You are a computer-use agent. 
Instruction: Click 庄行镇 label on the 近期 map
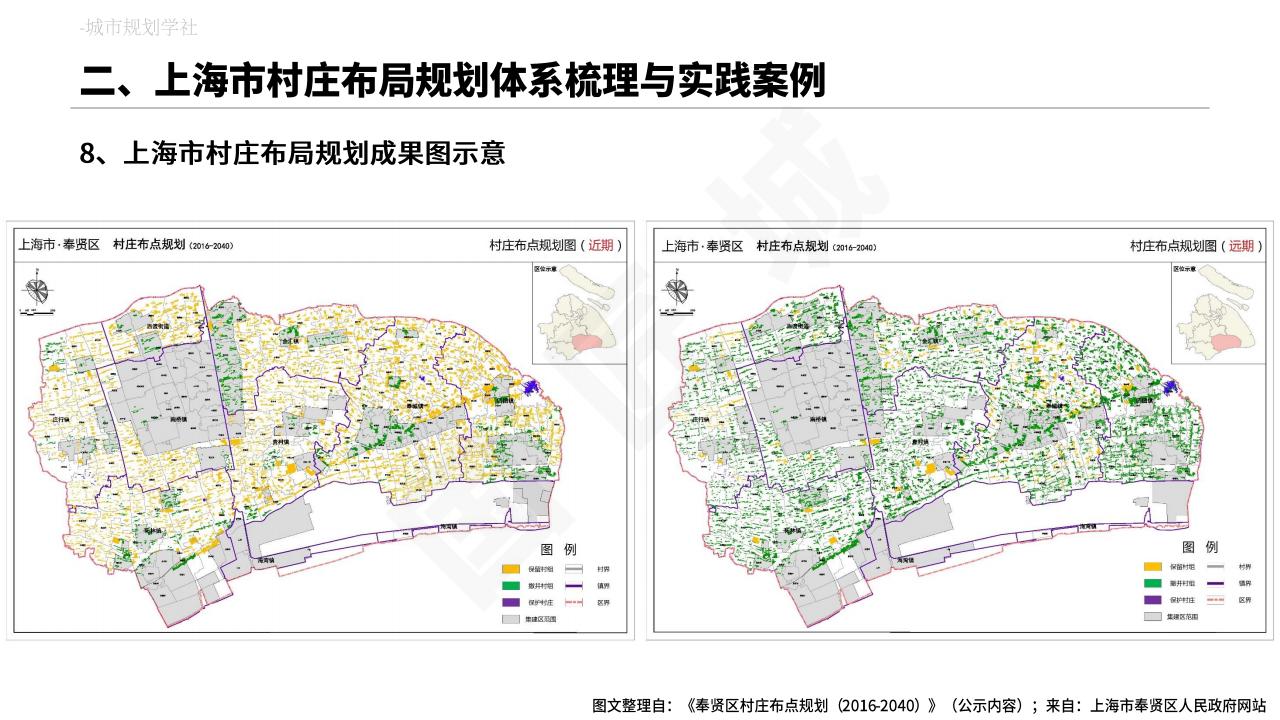pos(59,420)
